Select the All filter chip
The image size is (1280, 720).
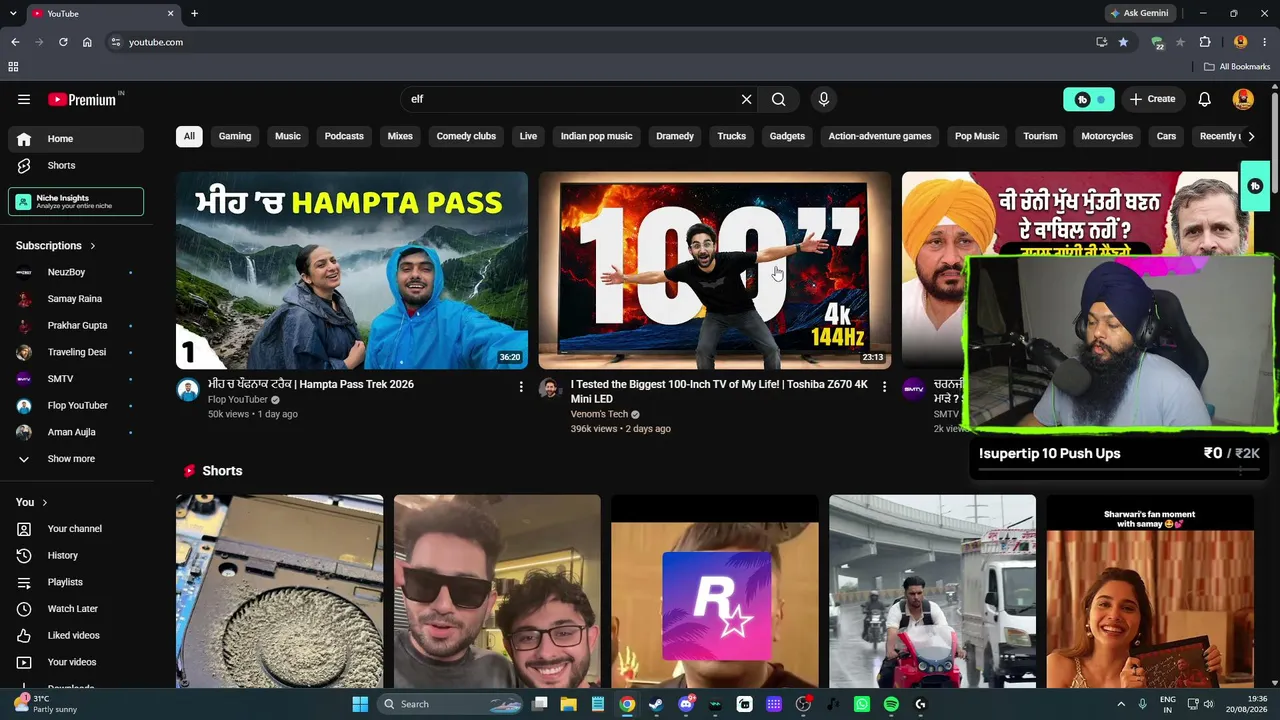(189, 136)
